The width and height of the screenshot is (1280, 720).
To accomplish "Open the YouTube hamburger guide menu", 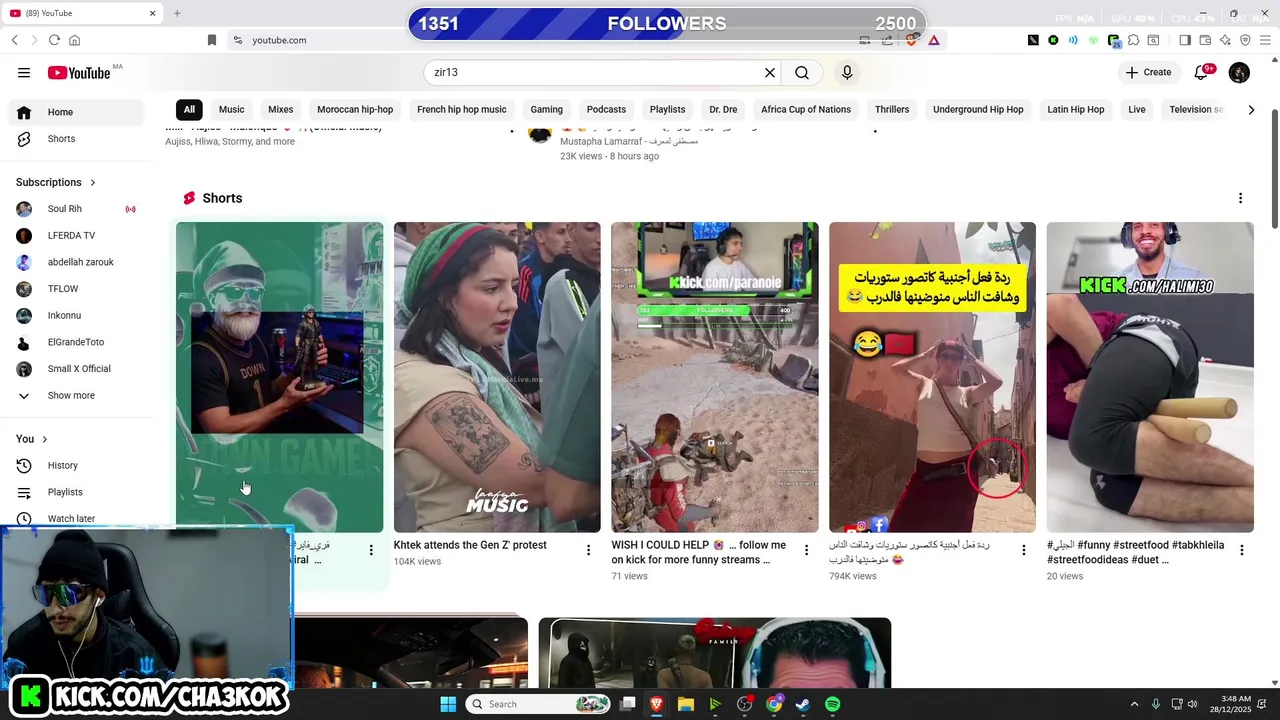I will [x=24, y=72].
